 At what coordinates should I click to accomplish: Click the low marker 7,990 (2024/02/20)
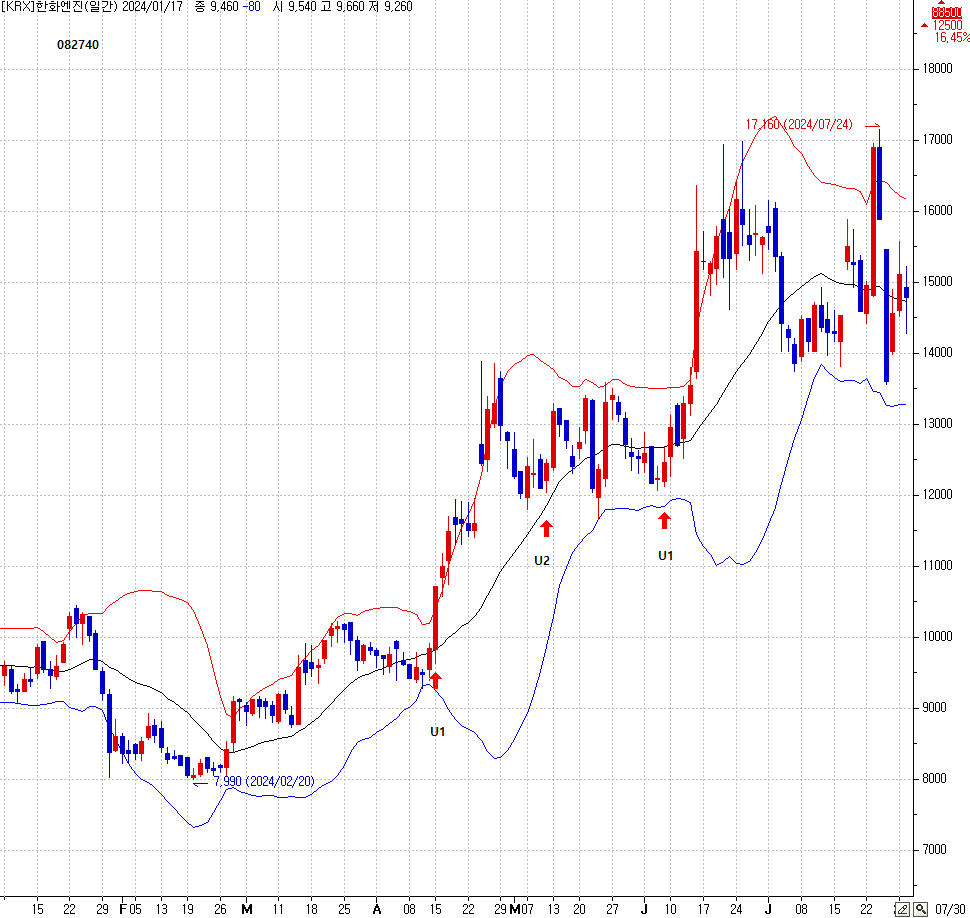pyautogui.click(x=264, y=782)
